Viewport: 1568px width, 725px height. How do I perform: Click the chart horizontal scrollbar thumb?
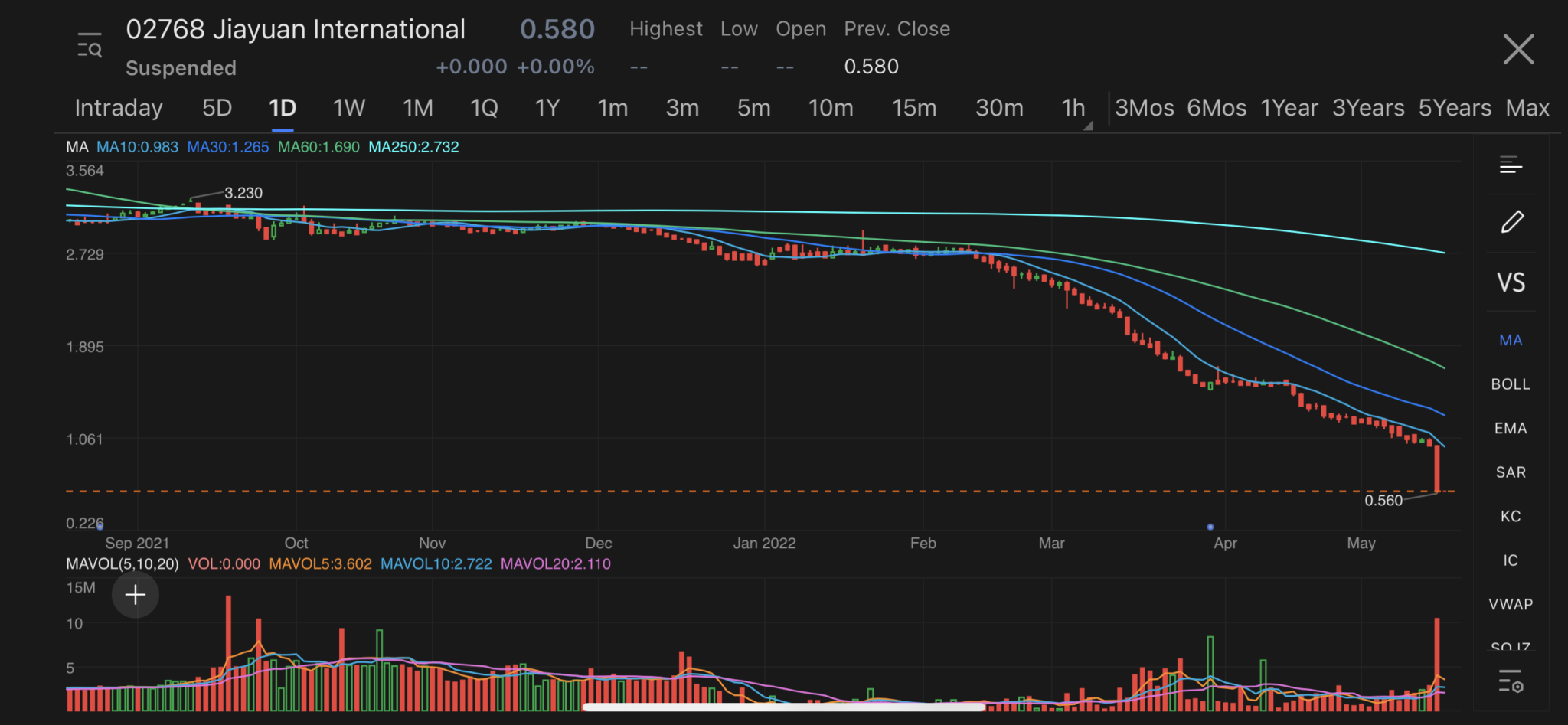tap(784, 707)
